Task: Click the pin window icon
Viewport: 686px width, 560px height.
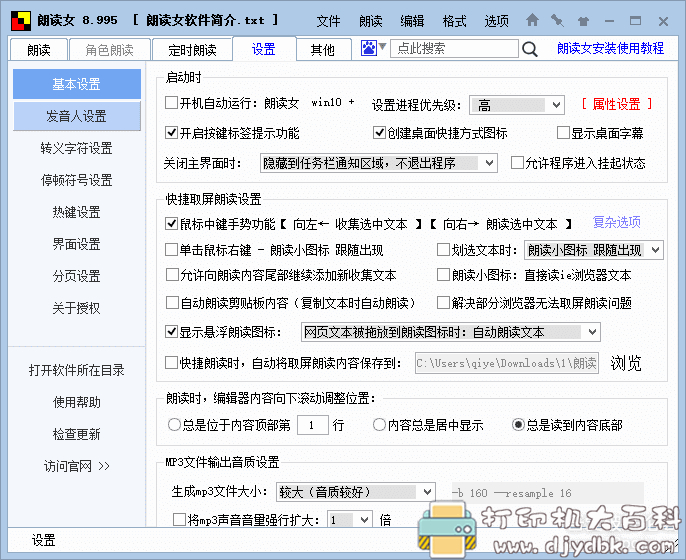Action: tap(557, 20)
